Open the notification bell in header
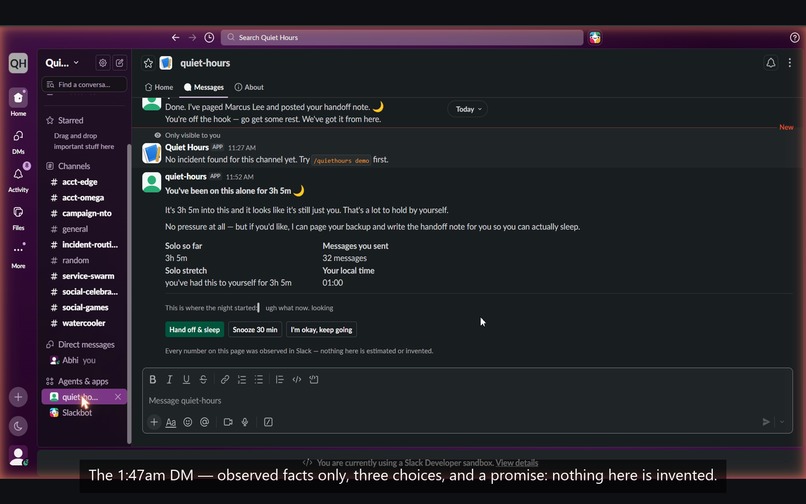This screenshot has width=806, height=504. click(x=771, y=63)
